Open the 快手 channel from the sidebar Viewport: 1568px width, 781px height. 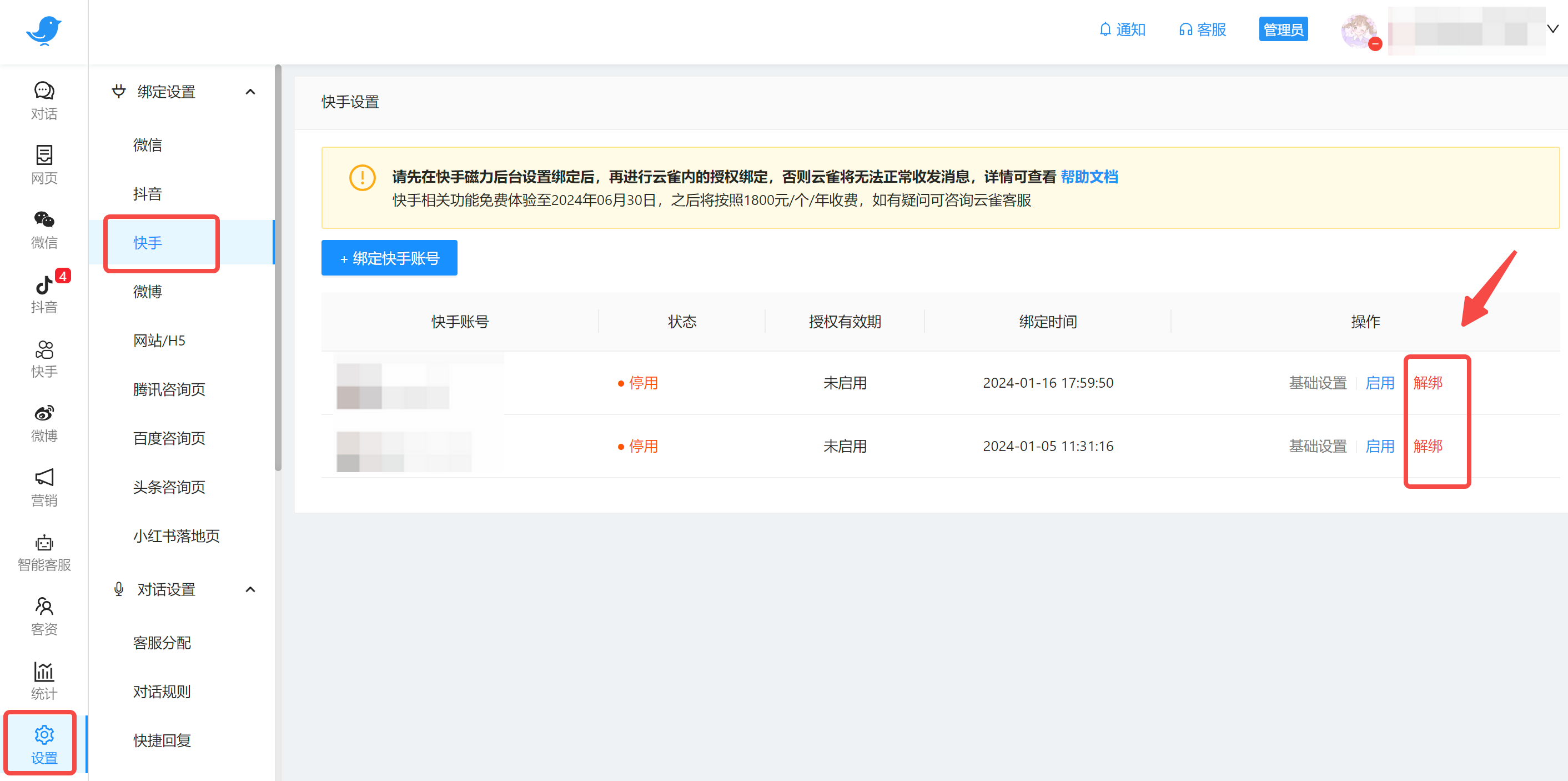[x=43, y=359]
